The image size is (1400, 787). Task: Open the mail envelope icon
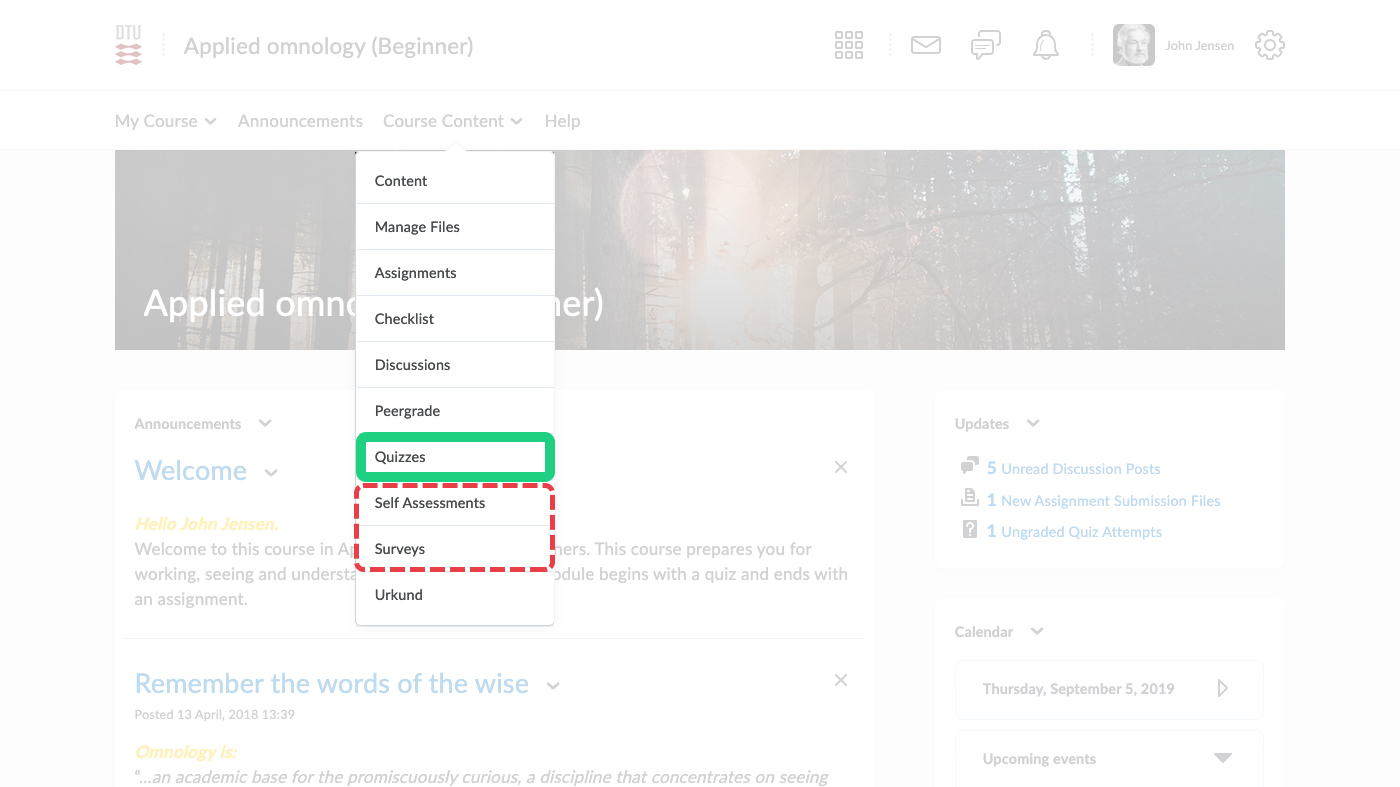925,45
